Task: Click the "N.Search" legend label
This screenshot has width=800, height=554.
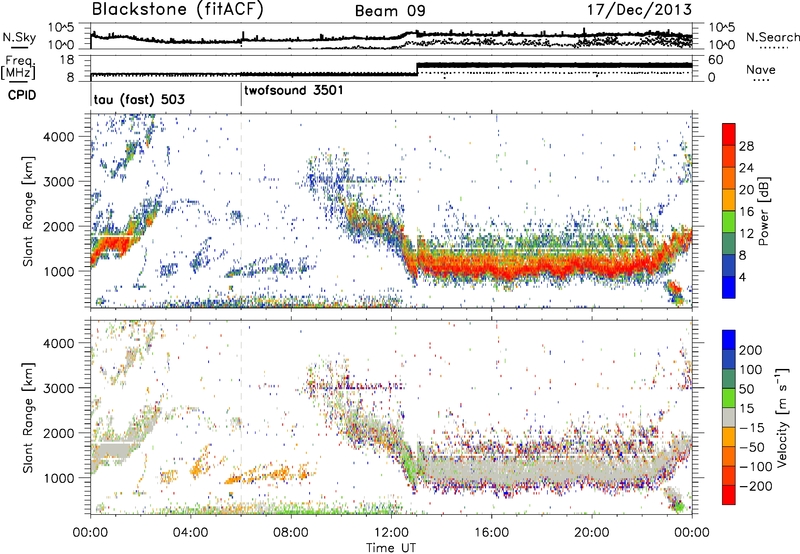Action: tap(772, 37)
